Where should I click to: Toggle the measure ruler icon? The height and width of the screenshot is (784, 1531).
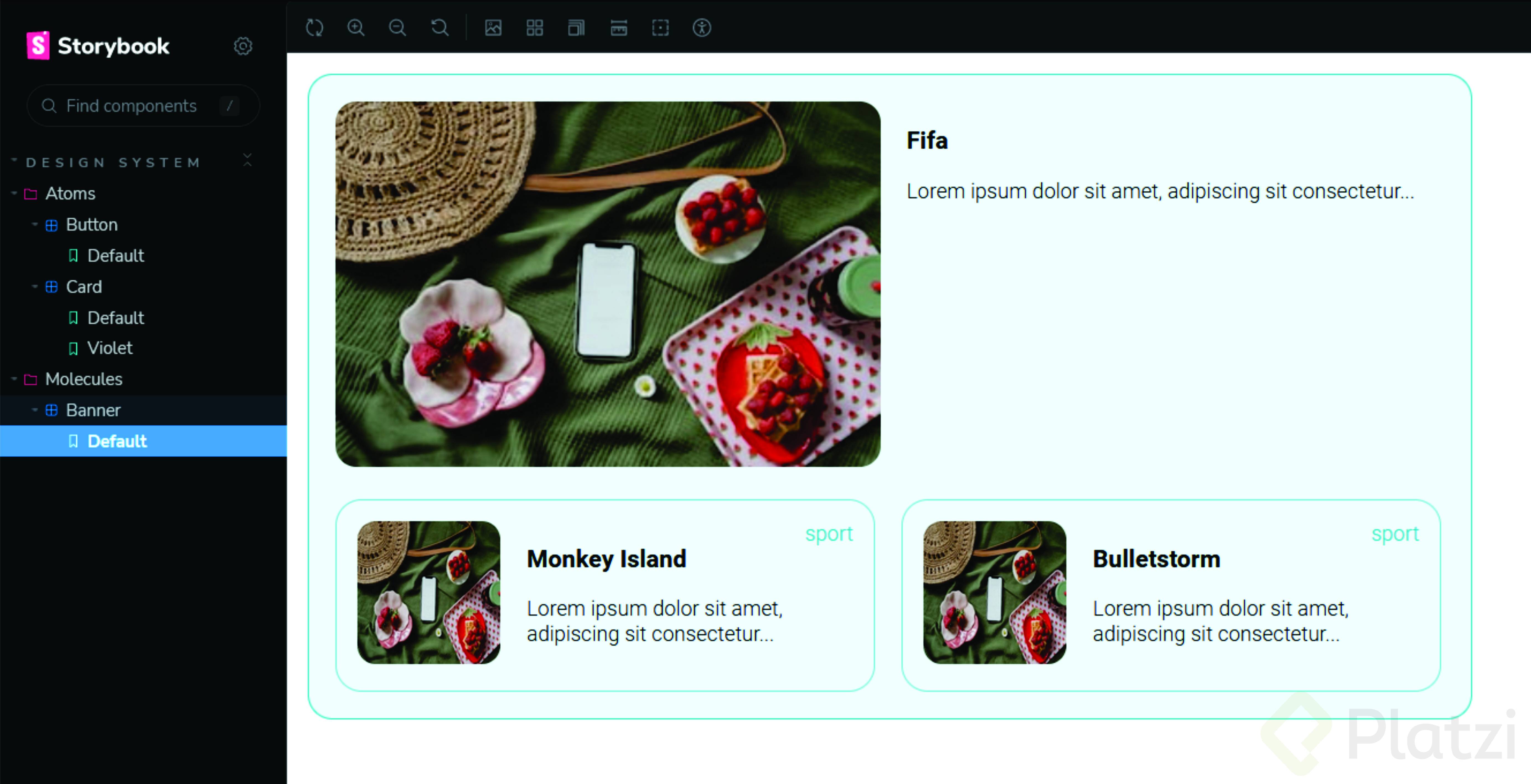click(619, 28)
